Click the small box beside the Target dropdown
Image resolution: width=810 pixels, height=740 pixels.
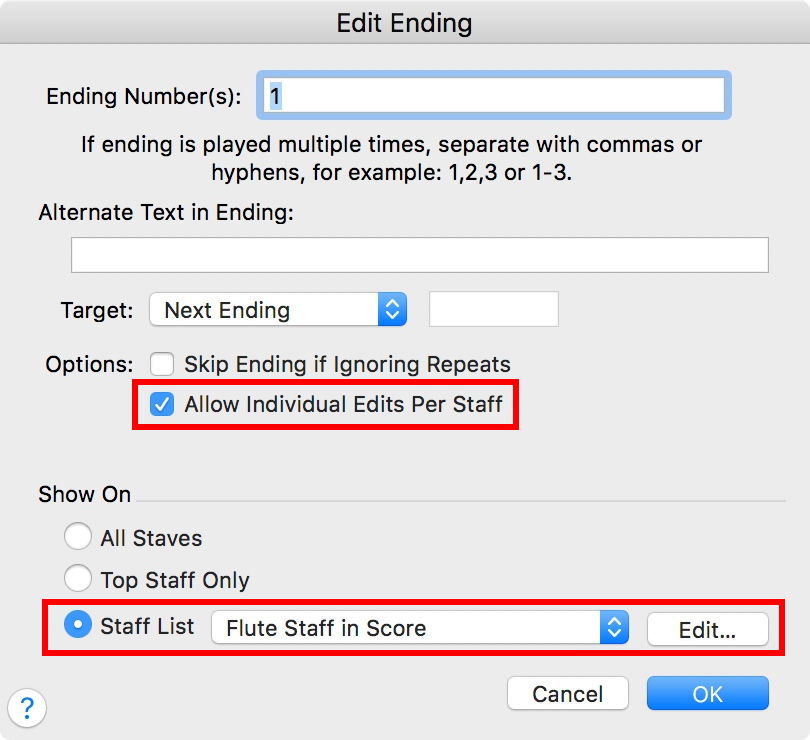493,310
